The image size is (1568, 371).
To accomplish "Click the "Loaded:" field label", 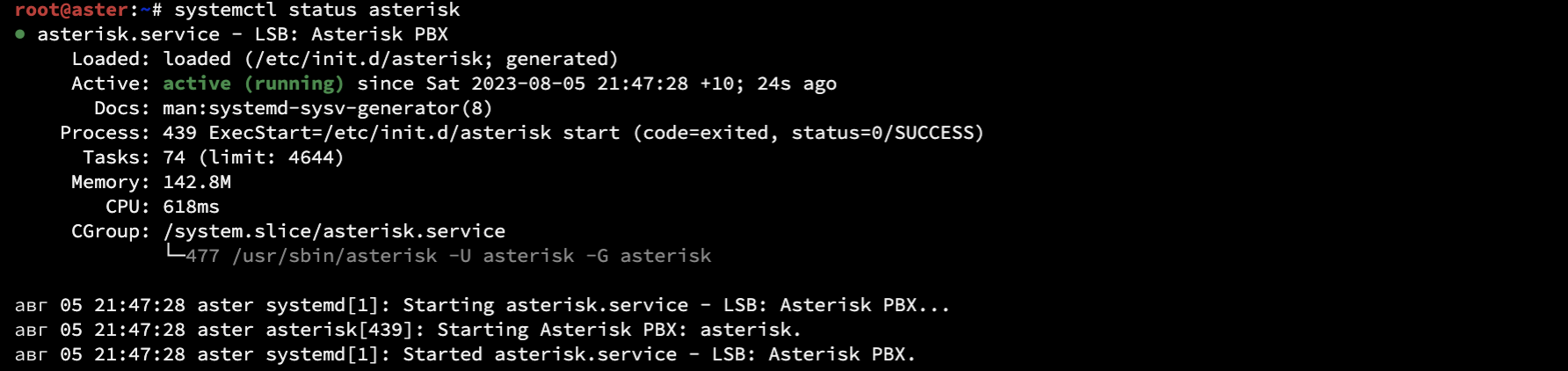I will [x=111, y=59].
